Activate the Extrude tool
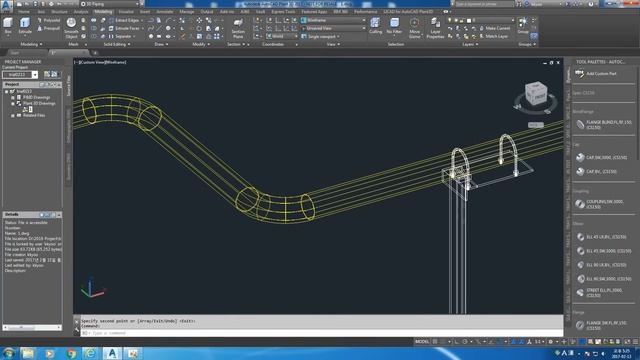This screenshot has width=640, height=360. tap(25, 26)
